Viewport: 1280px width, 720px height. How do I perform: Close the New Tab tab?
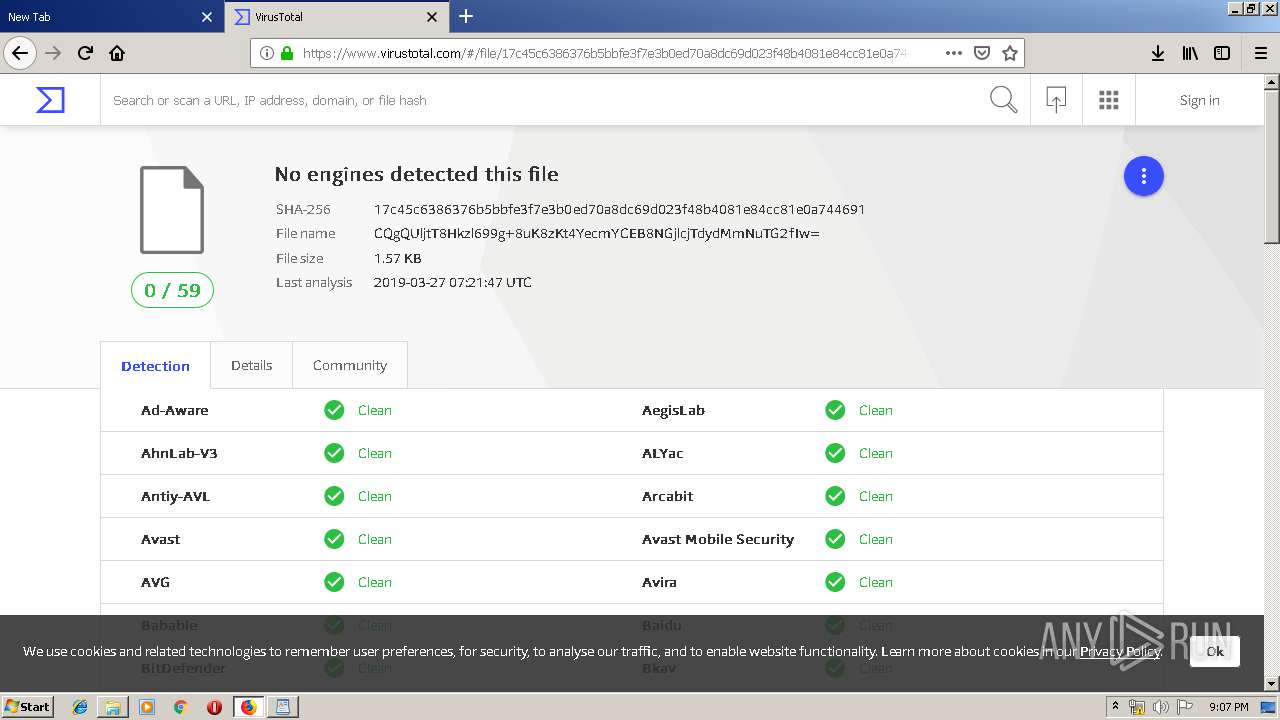tap(207, 17)
